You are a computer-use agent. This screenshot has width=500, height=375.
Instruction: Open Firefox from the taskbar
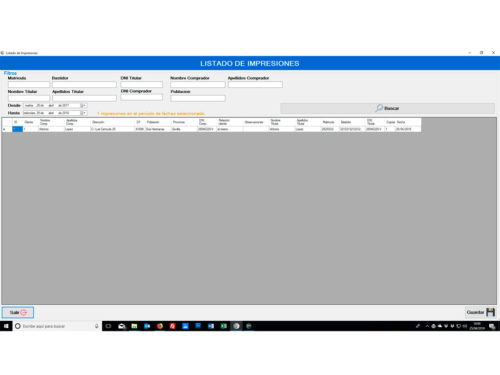point(160,326)
